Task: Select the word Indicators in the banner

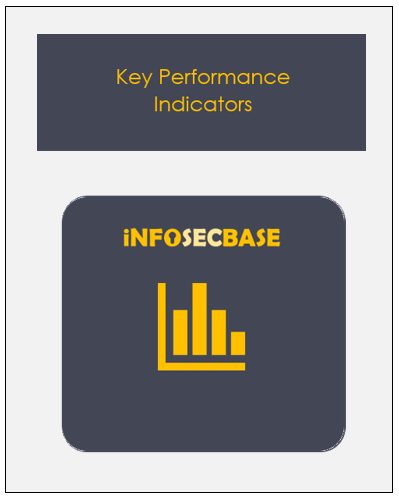Action: click(x=203, y=104)
